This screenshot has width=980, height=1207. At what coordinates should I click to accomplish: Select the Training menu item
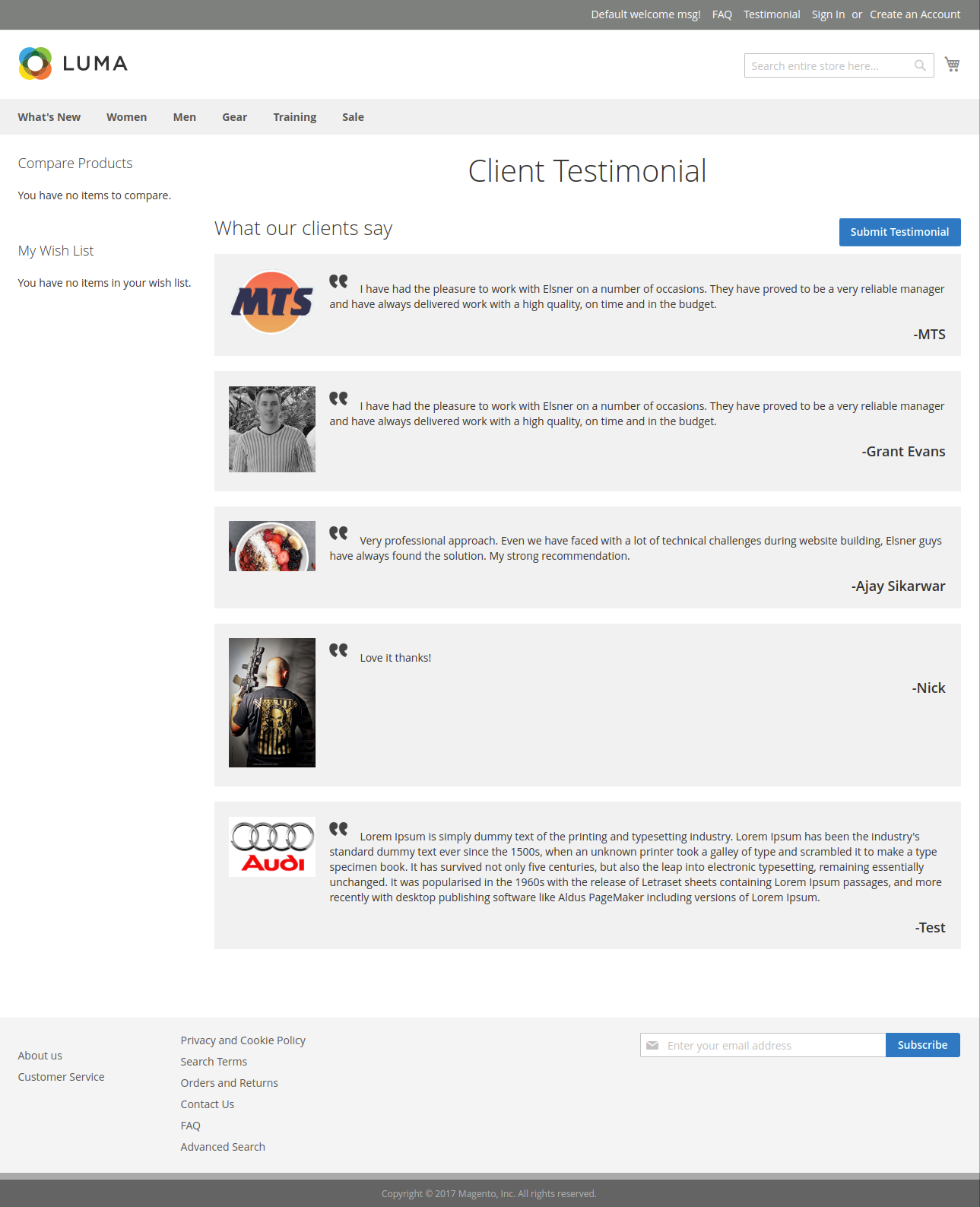(294, 117)
